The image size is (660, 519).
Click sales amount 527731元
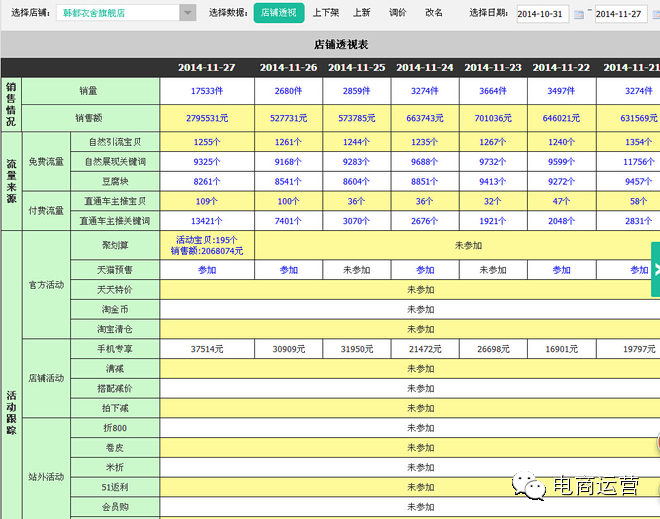pyautogui.click(x=288, y=118)
